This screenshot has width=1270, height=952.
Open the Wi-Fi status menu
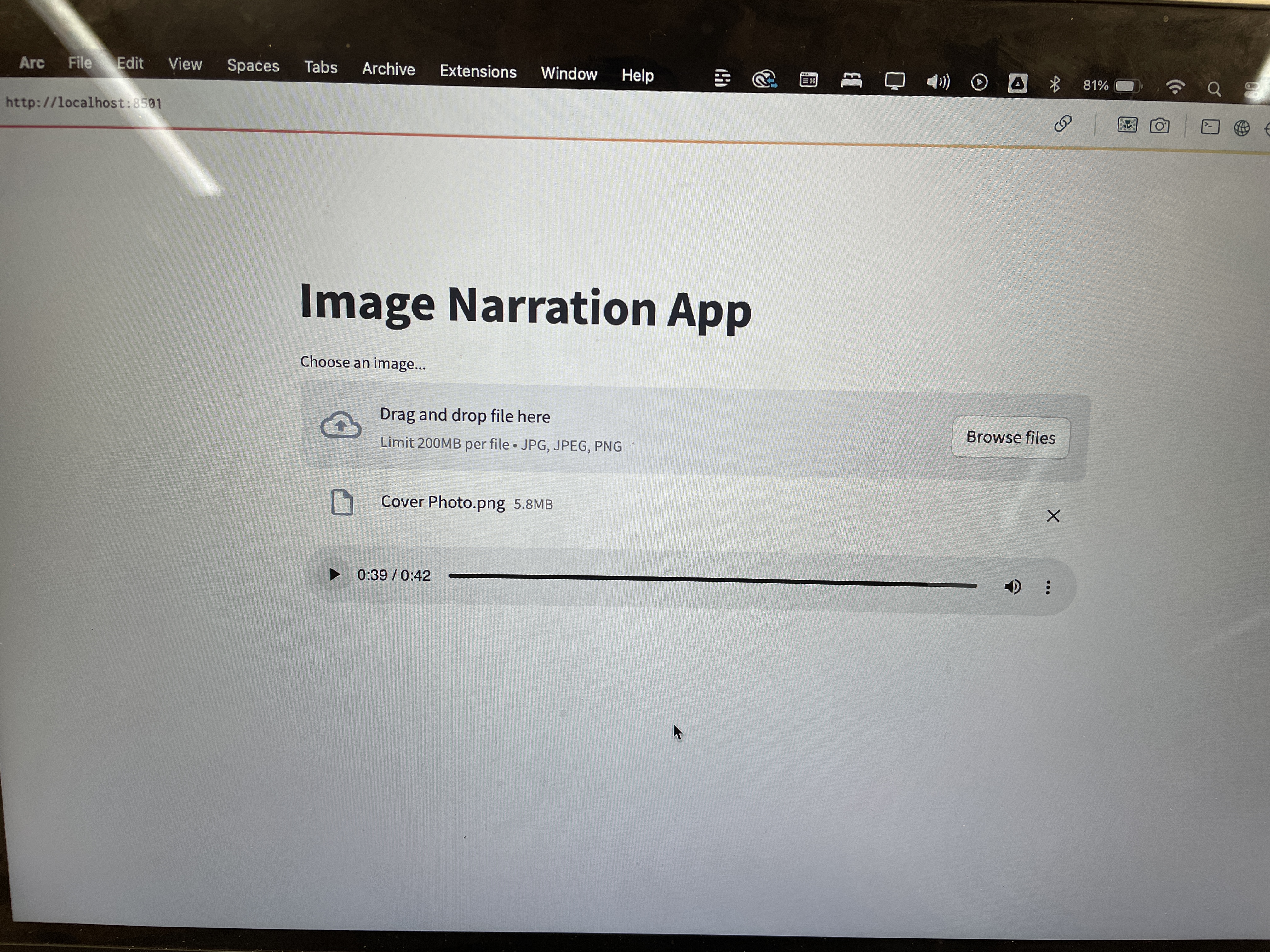tap(1175, 87)
